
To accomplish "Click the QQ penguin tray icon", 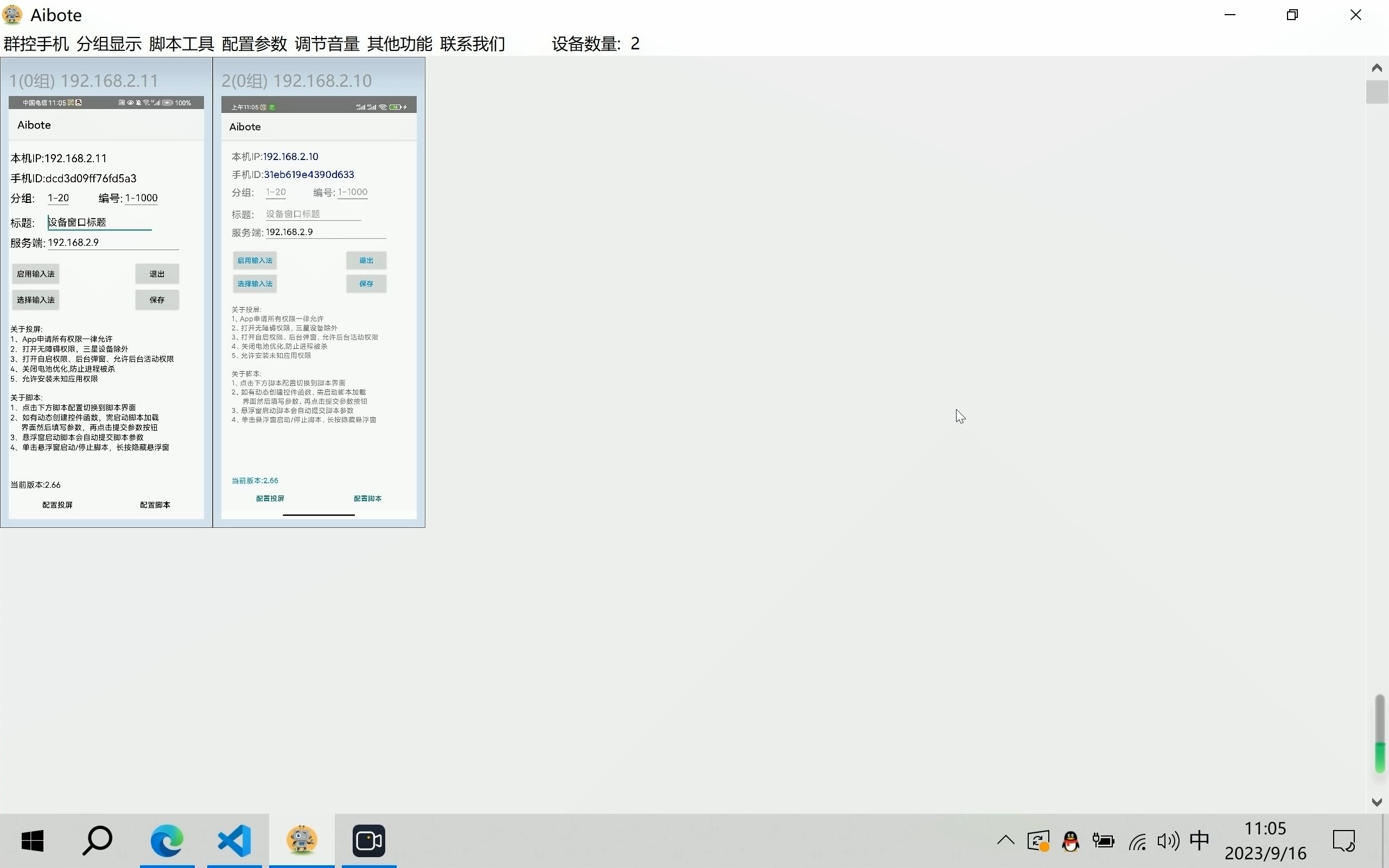I will click(x=1071, y=841).
